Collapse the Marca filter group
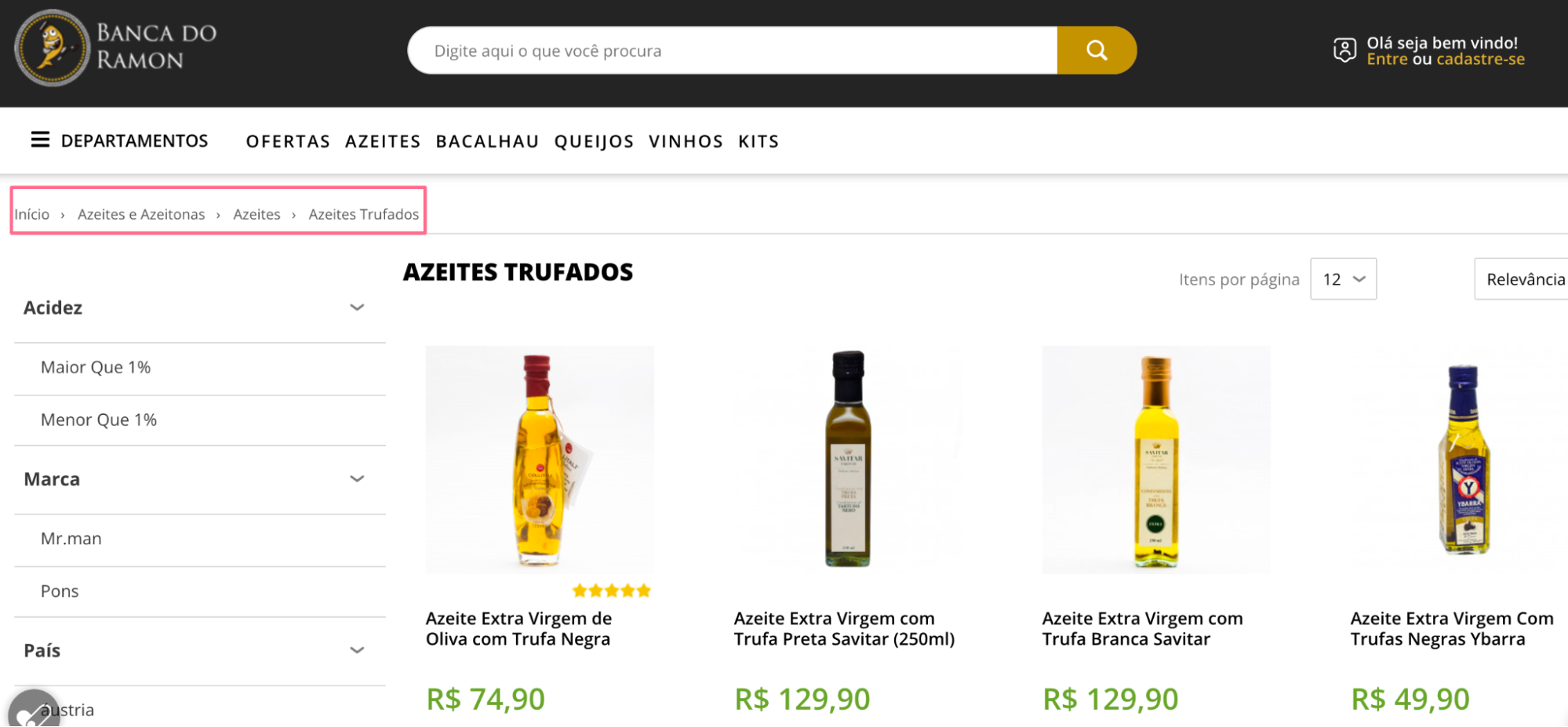This screenshot has width=1568, height=727. pos(357,478)
